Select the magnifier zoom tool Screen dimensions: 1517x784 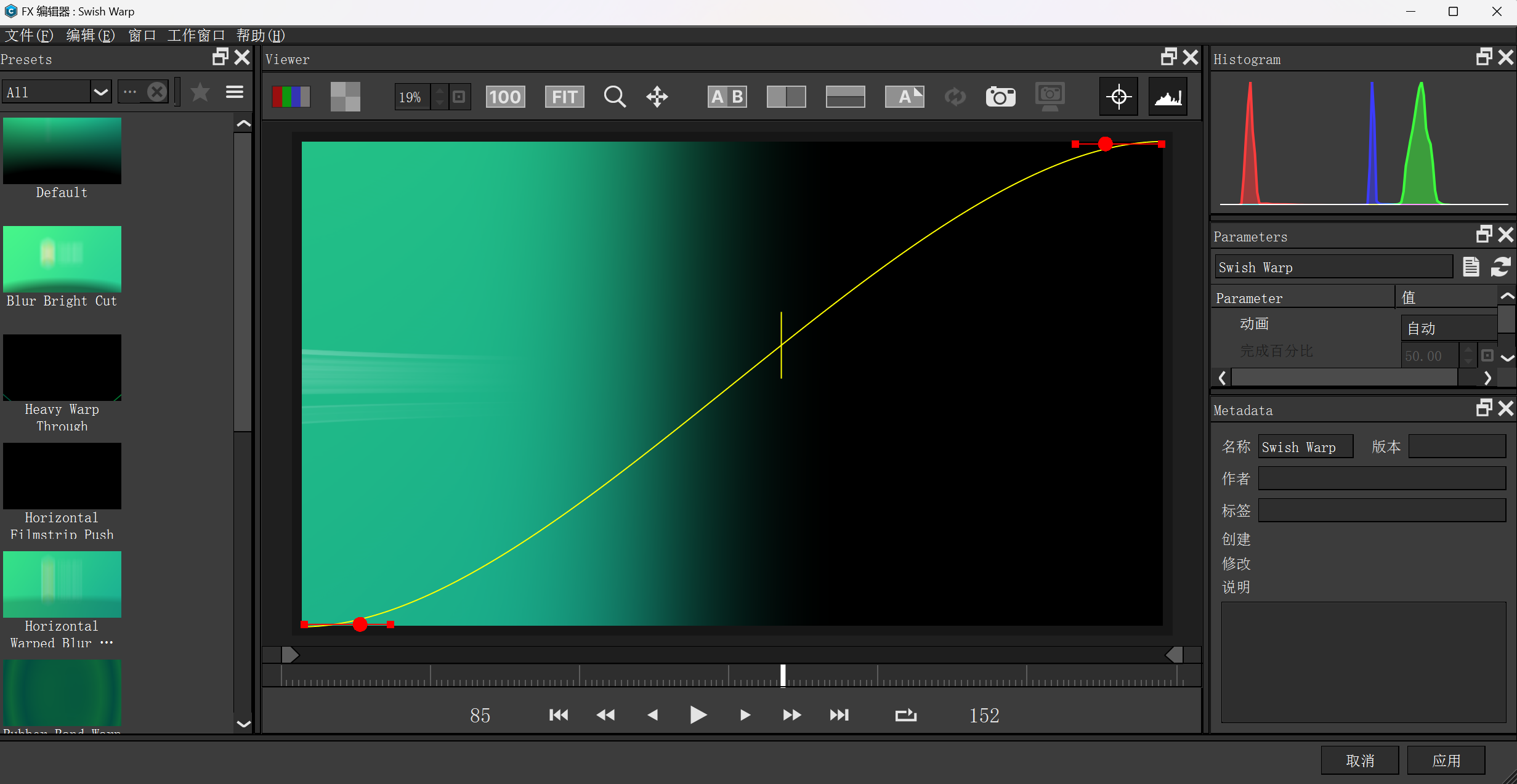pyautogui.click(x=614, y=97)
